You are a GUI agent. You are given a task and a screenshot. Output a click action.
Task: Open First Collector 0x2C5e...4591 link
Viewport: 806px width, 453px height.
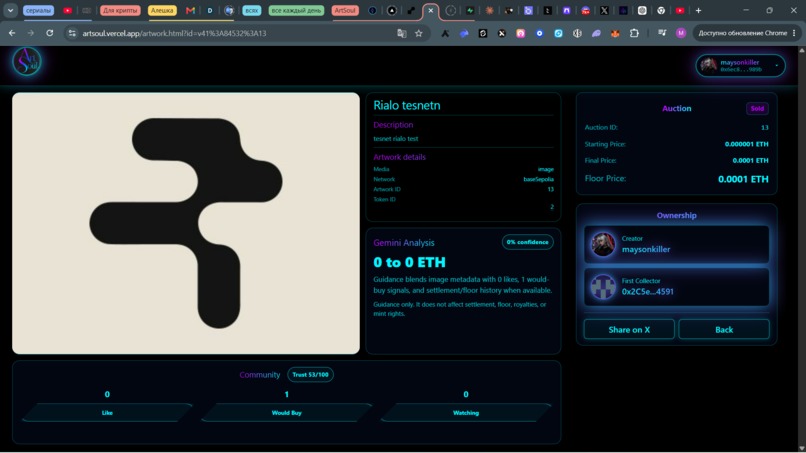pyautogui.click(x=647, y=292)
